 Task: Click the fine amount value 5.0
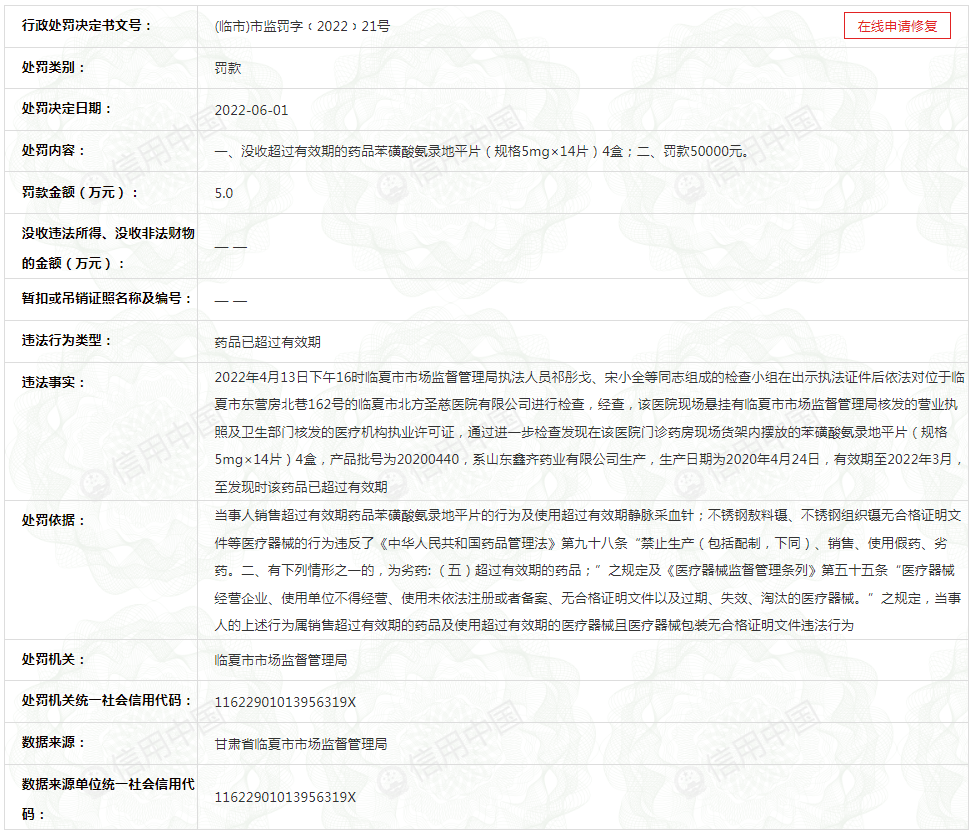pos(224,193)
